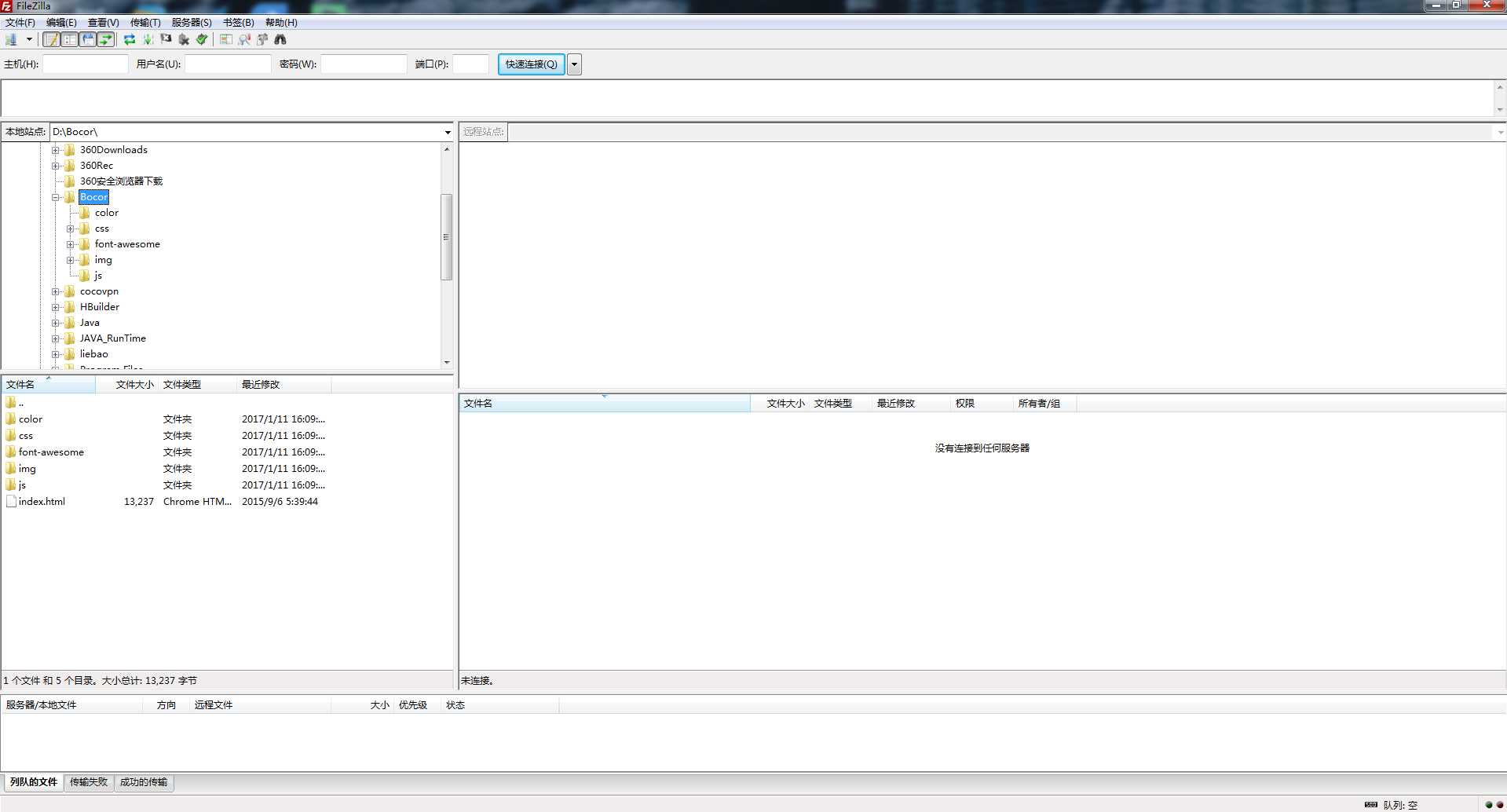Screen dimensions: 1507x812
Task: Select the img folder in file list
Action: 27,469
